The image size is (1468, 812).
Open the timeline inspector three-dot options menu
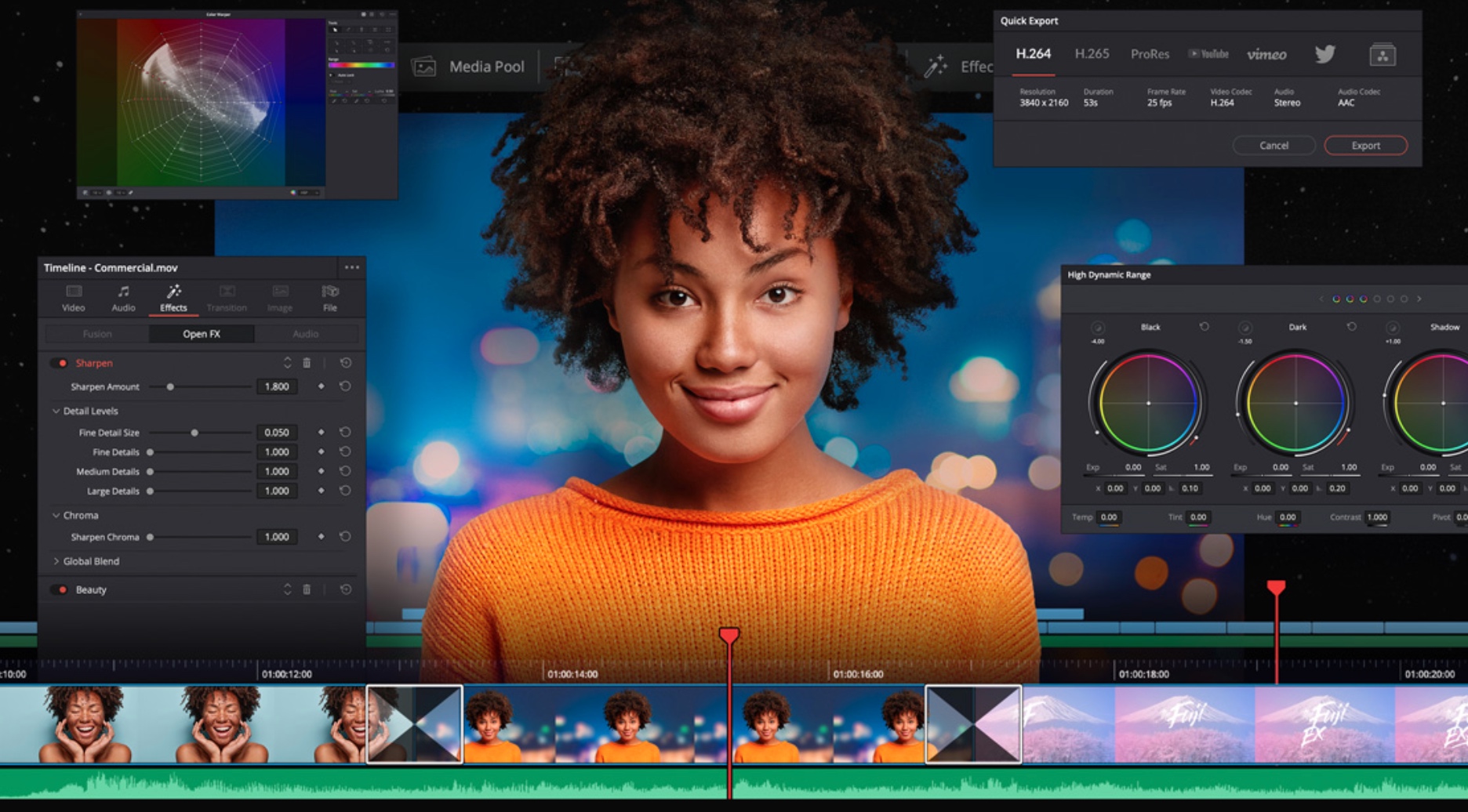[x=352, y=267]
